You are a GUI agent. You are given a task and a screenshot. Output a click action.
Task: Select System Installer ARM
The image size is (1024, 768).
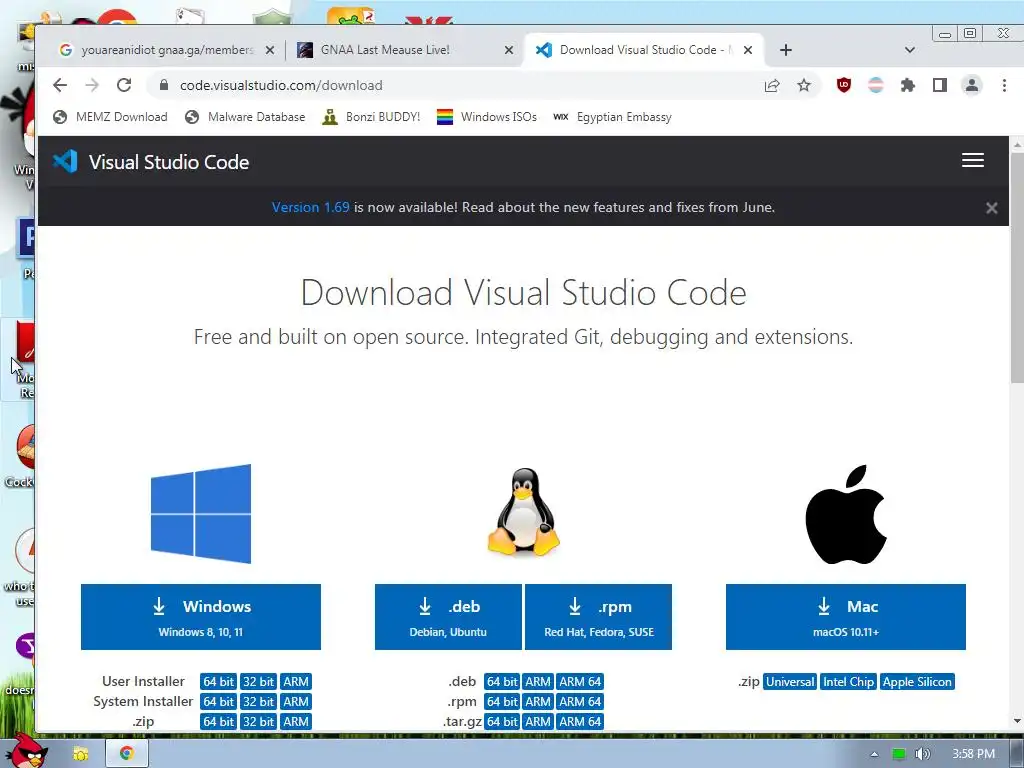(x=296, y=702)
